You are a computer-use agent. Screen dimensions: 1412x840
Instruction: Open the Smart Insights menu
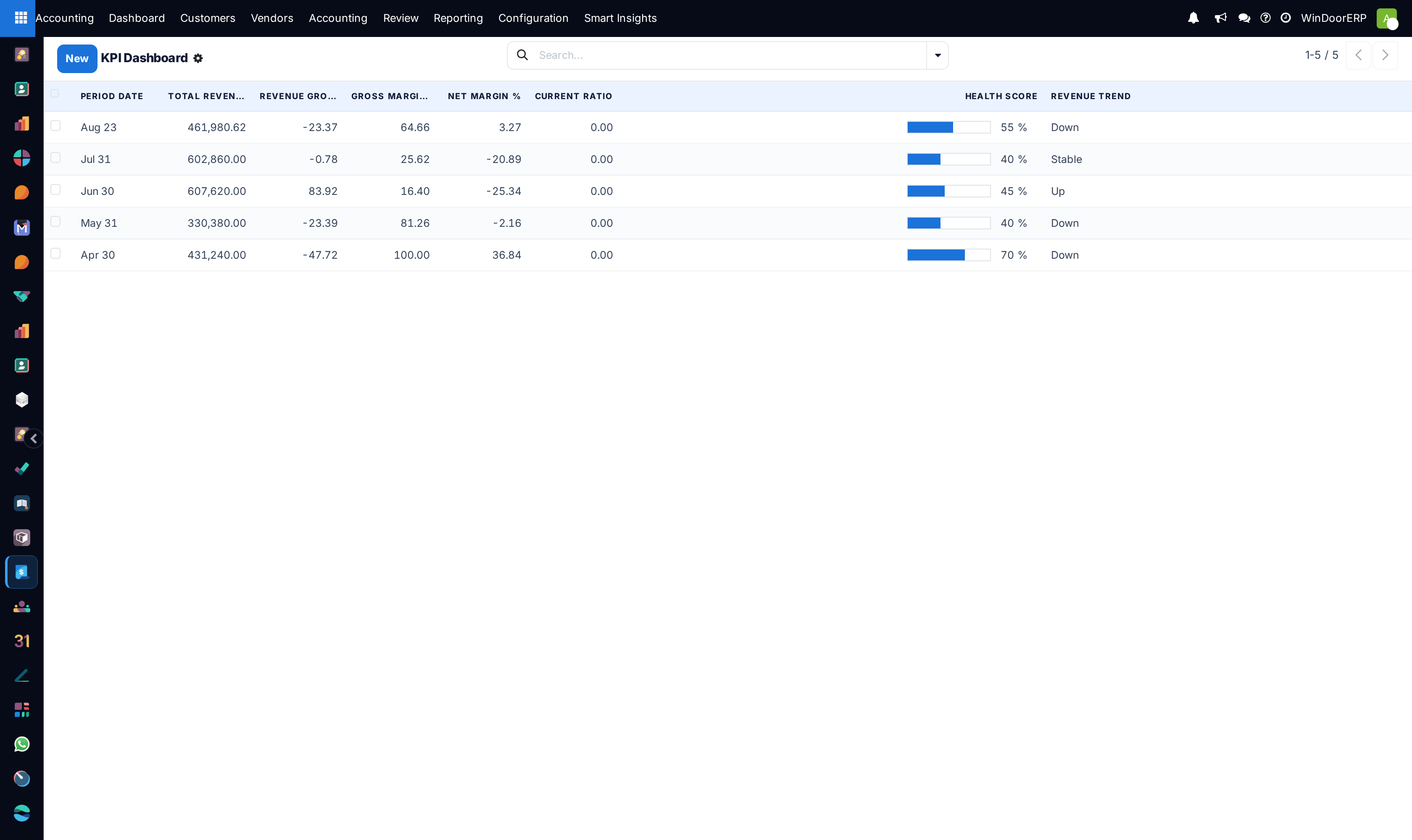[x=620, y=18]
